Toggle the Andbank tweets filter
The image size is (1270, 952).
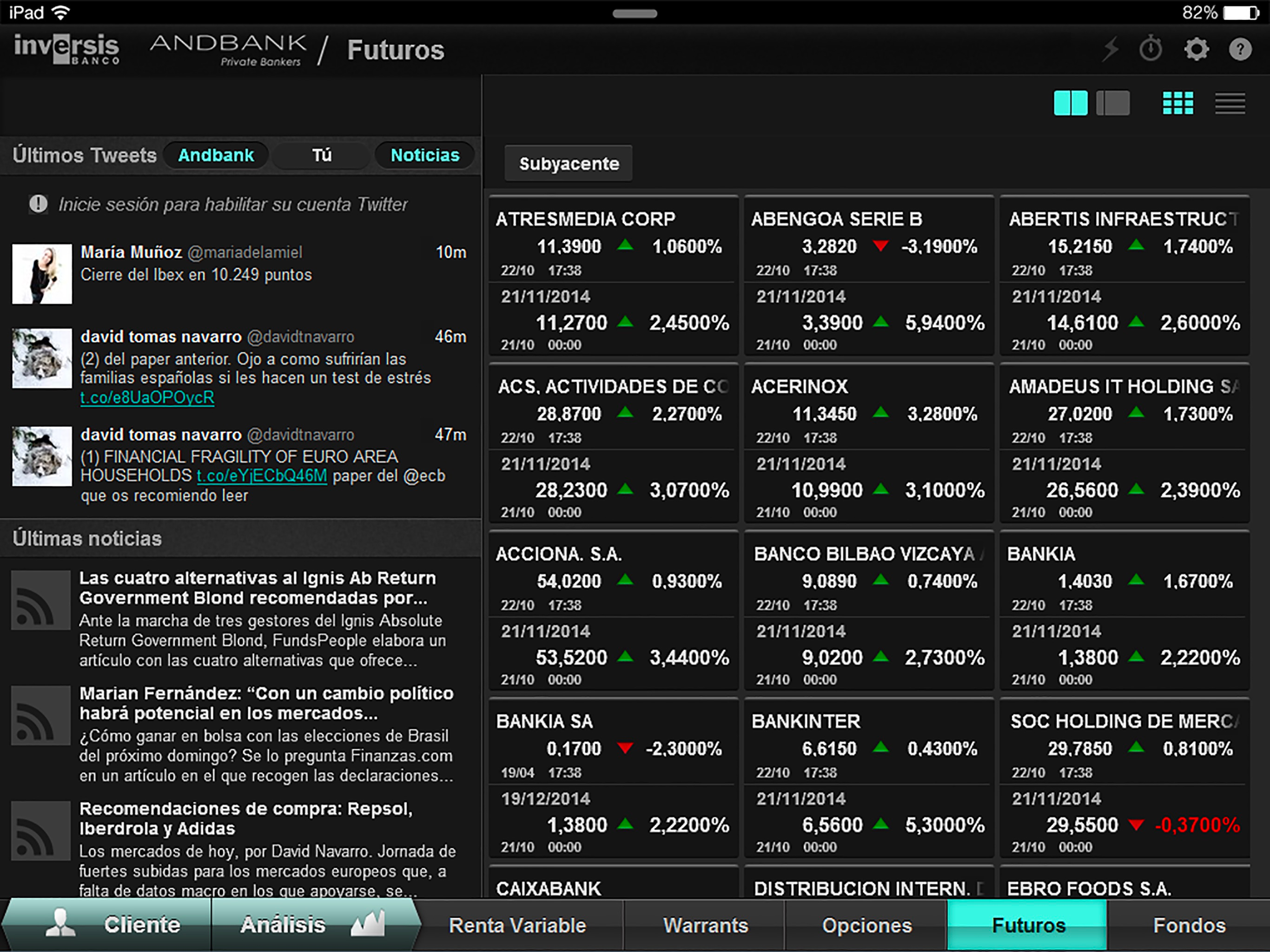[216, 155]
